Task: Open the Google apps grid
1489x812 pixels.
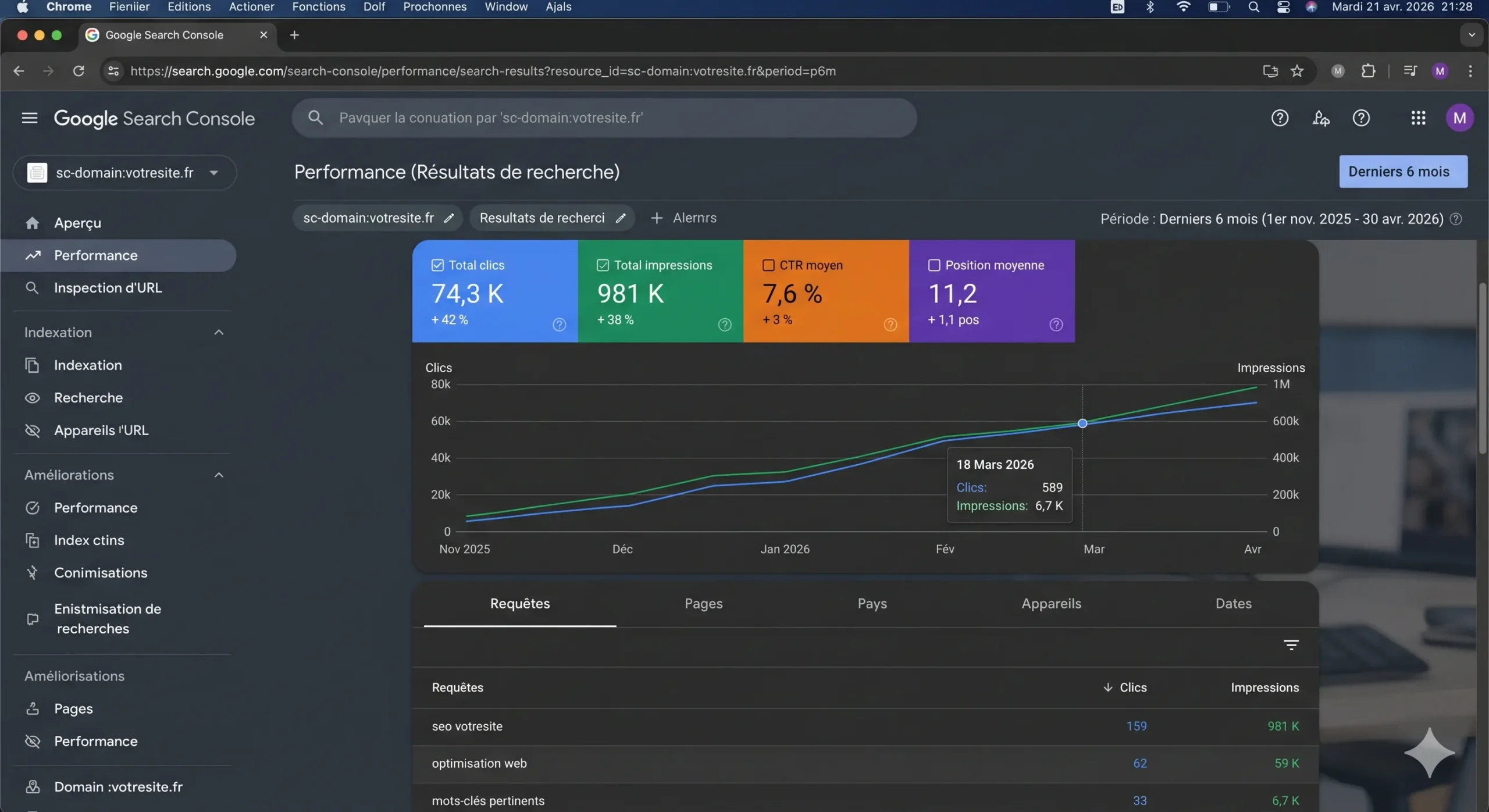Action: coord(1418,117)
